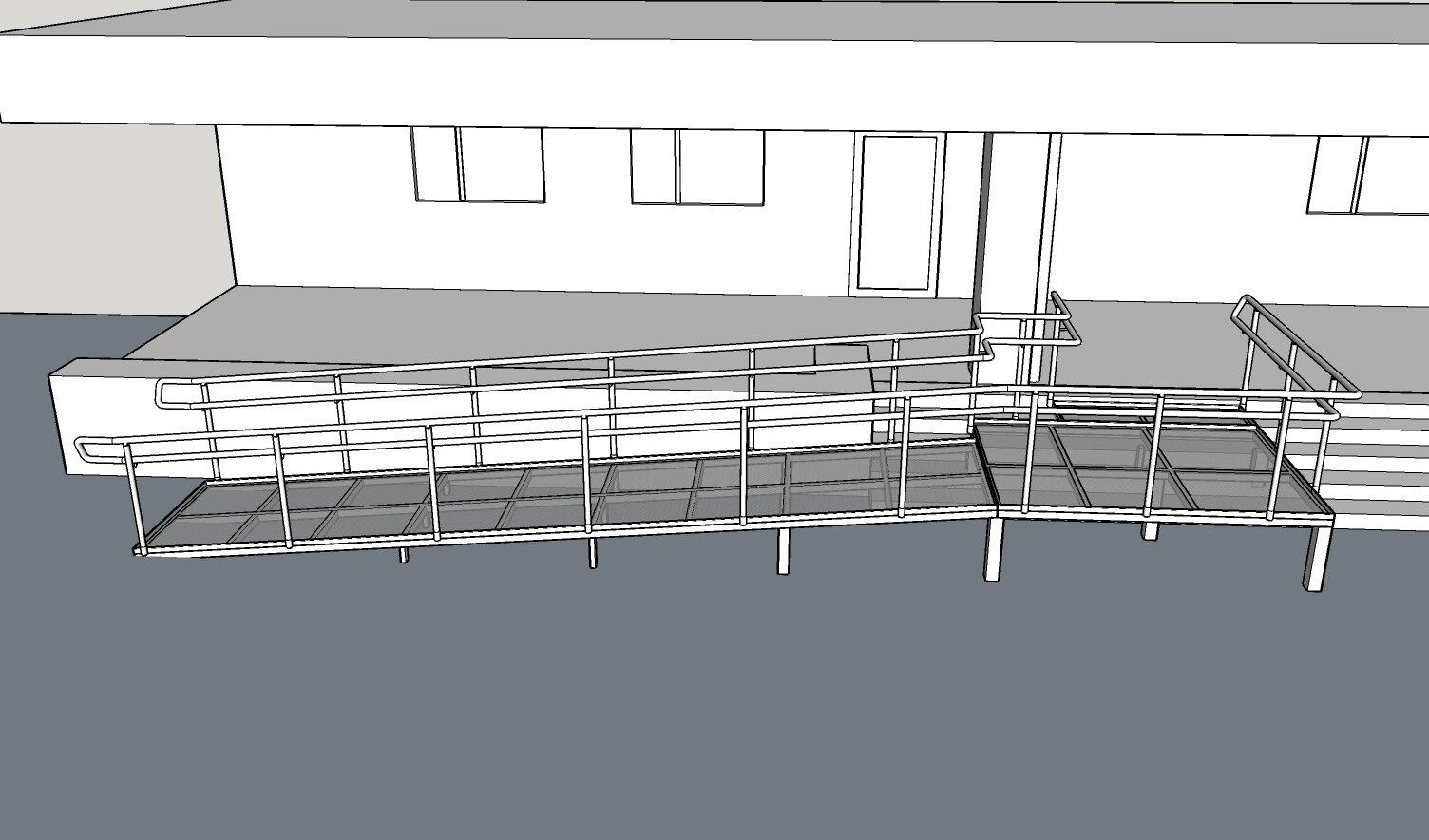This screenshot has height=840, width=1429.
Task: Select the middle window left of the door
Action: tap(697, 166)
